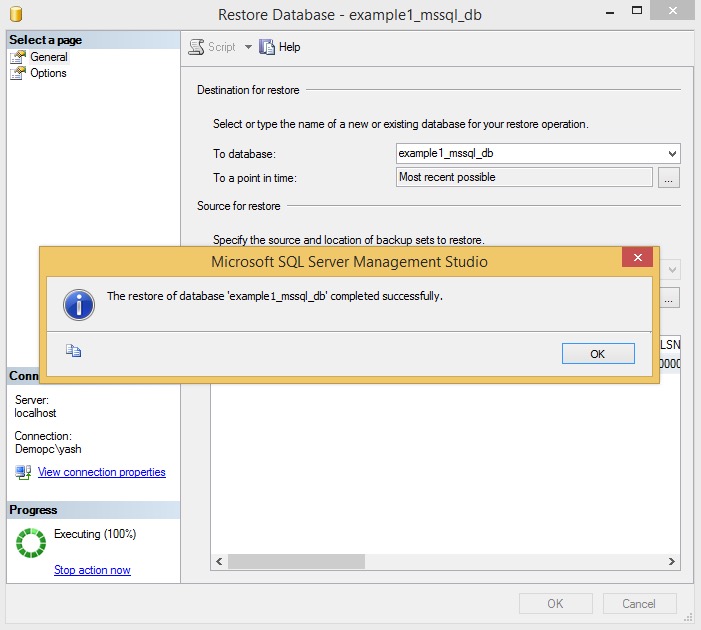Screen dimensions: 701x630
Task: Click the horizontal scrollbar right arrow
Action: click(671, 562)
